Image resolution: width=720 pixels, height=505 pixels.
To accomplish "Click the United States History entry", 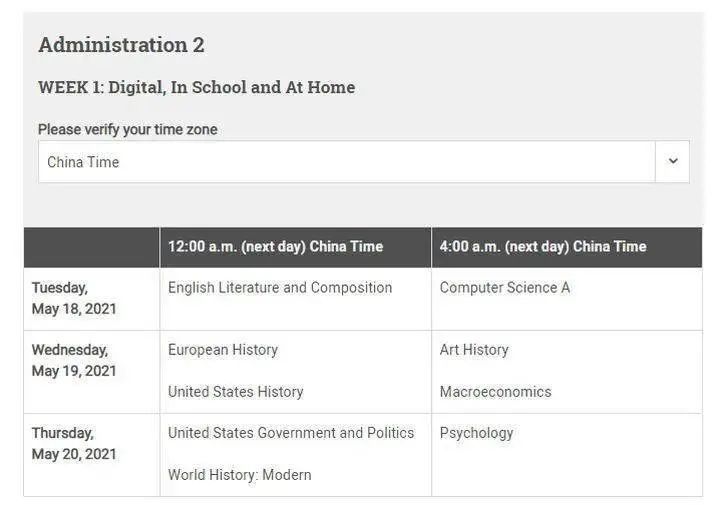I will (x=235, y=392).
